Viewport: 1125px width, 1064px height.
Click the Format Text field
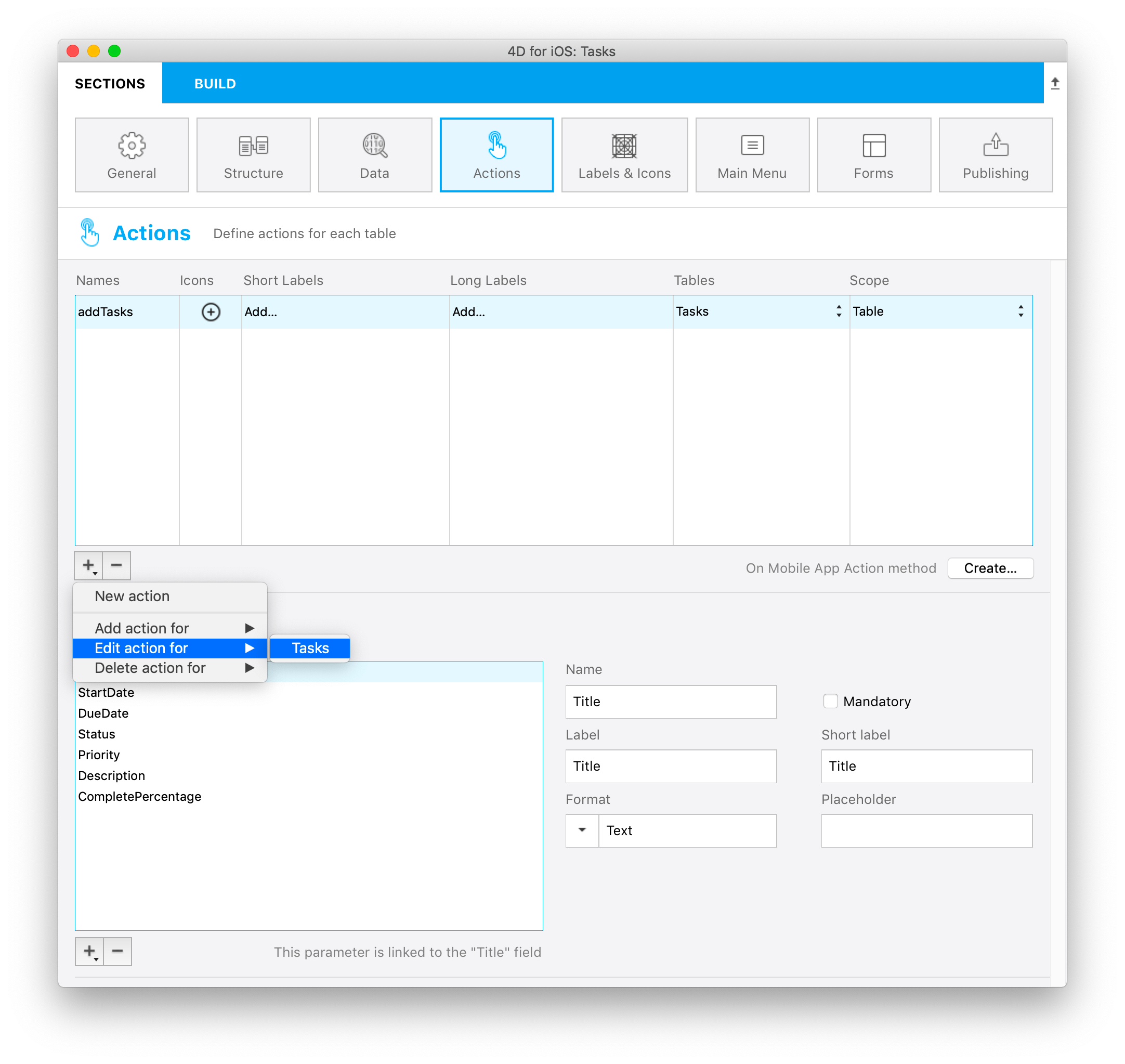(687, 831)
